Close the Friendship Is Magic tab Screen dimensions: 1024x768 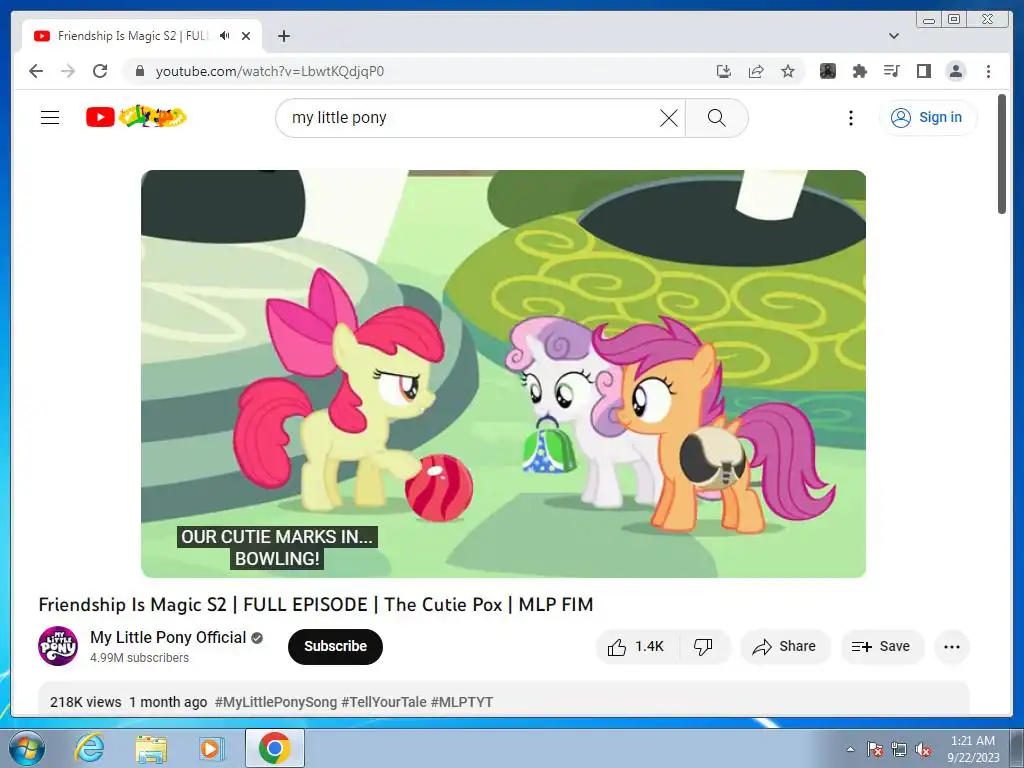(246, 36)
